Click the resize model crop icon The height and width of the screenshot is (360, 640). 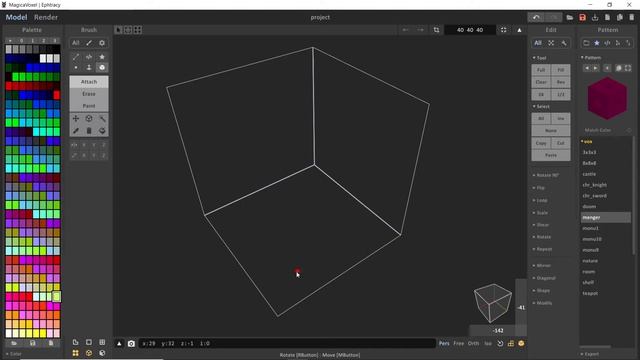pos(436,30)
